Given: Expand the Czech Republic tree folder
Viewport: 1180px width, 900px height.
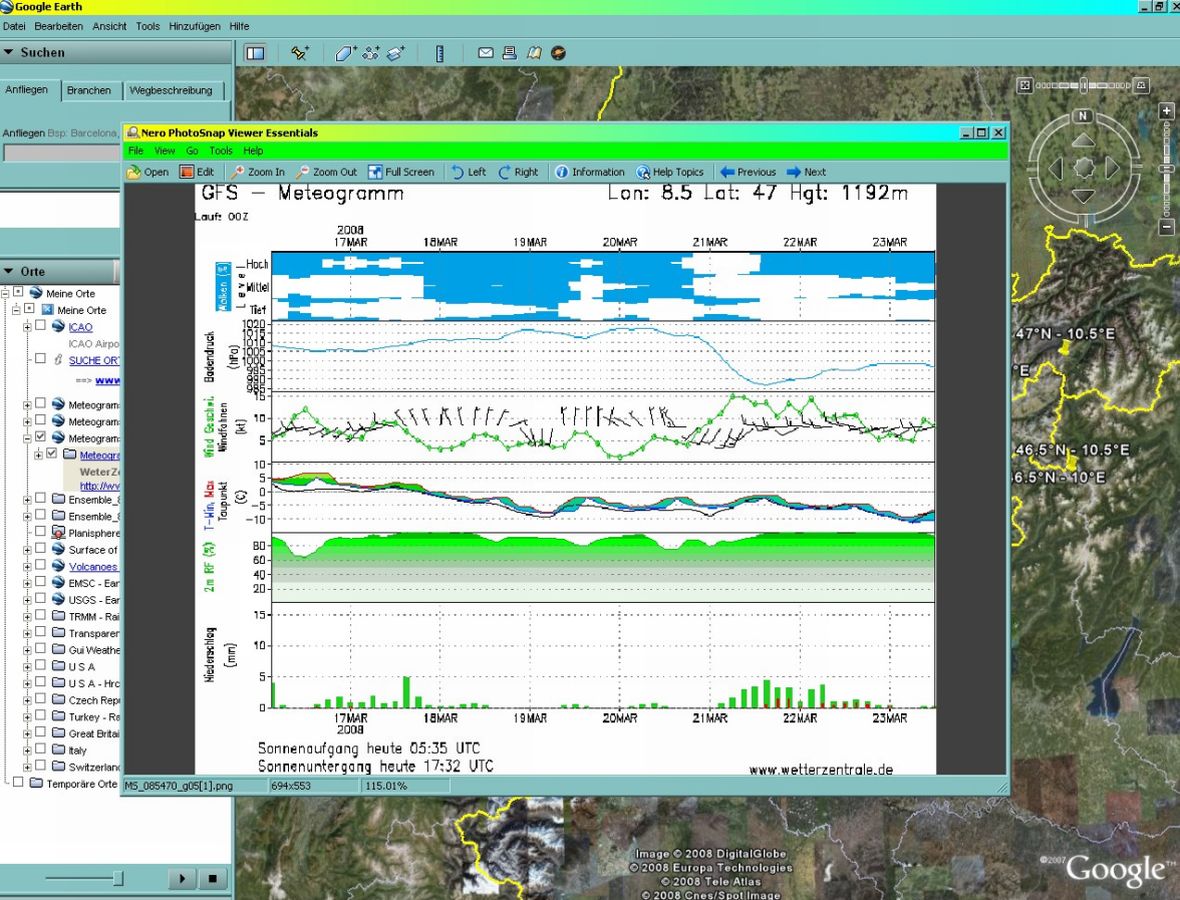Looking at the screenshot, I should coord(27,700).
